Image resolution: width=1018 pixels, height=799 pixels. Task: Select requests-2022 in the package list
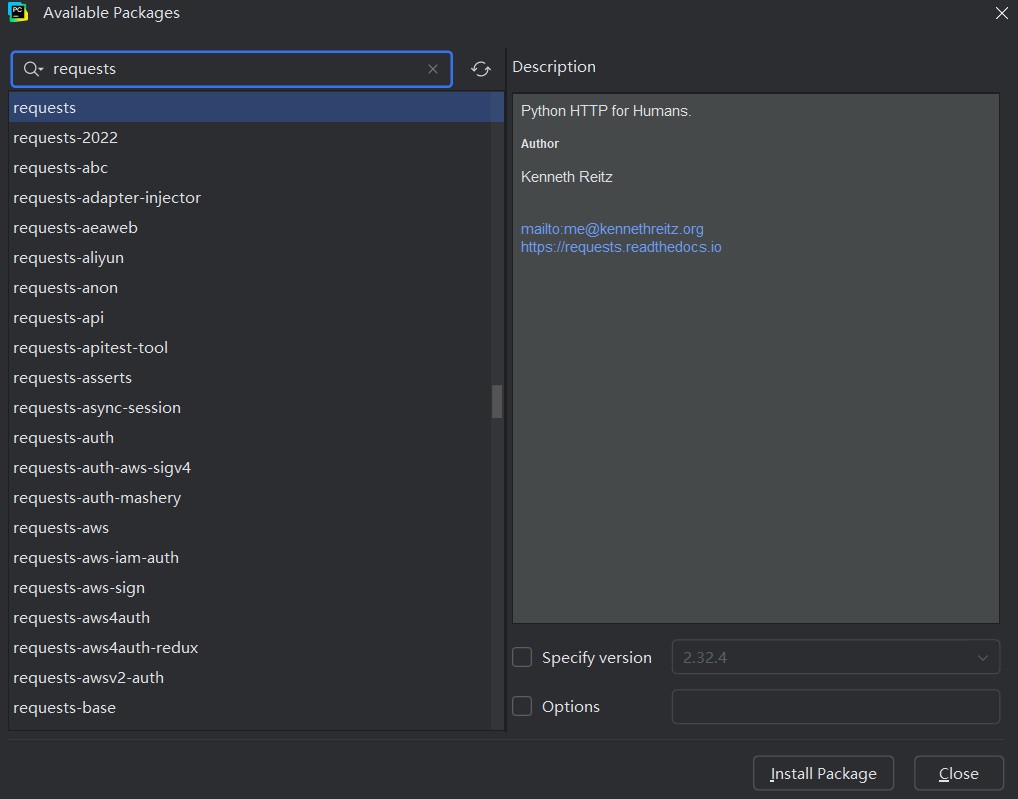point(66,138)
